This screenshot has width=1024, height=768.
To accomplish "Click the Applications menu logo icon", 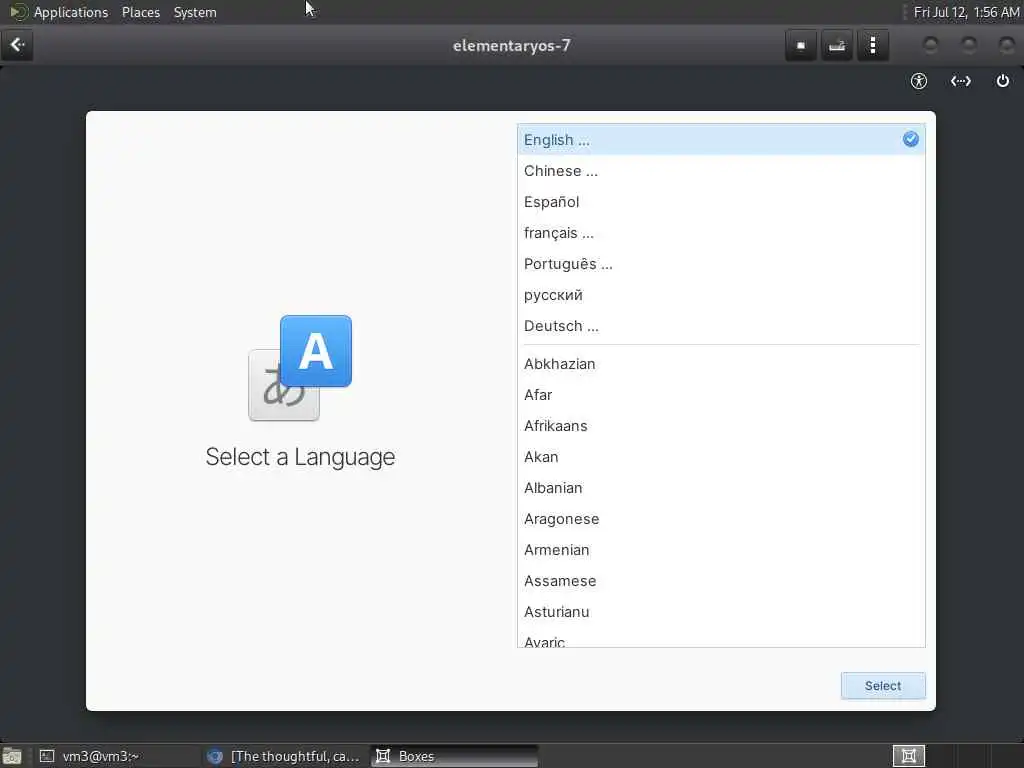I will [x=18, y=12].
